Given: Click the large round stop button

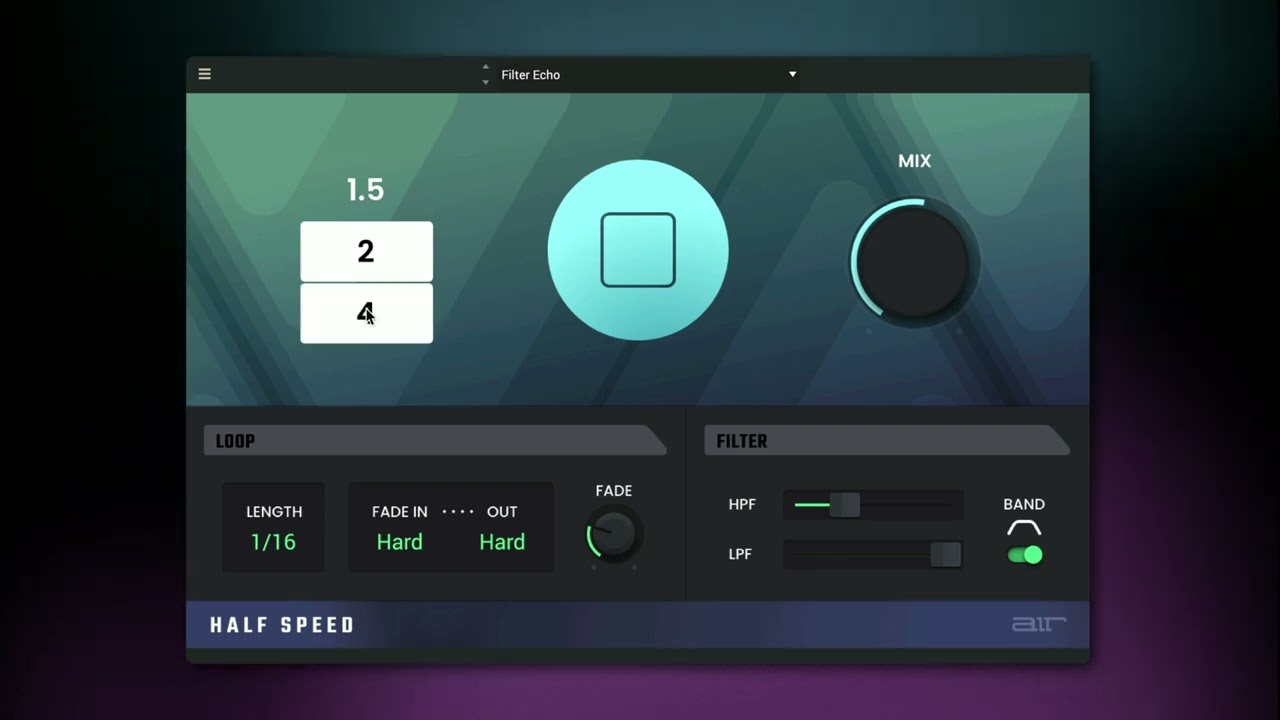Looking at the screenshot, I should tap(638, 250).
